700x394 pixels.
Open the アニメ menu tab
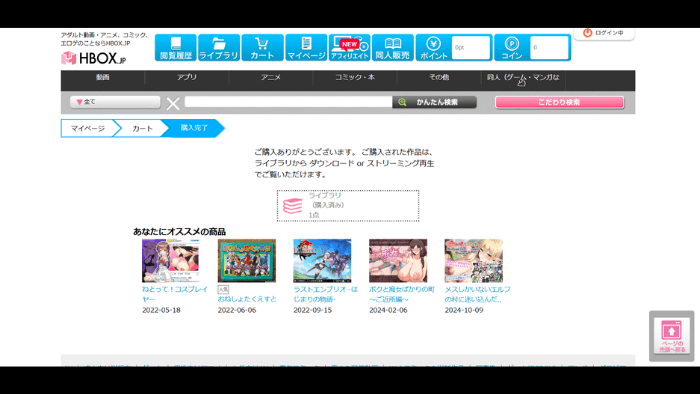pyautogui.click(x=271, y=77)
